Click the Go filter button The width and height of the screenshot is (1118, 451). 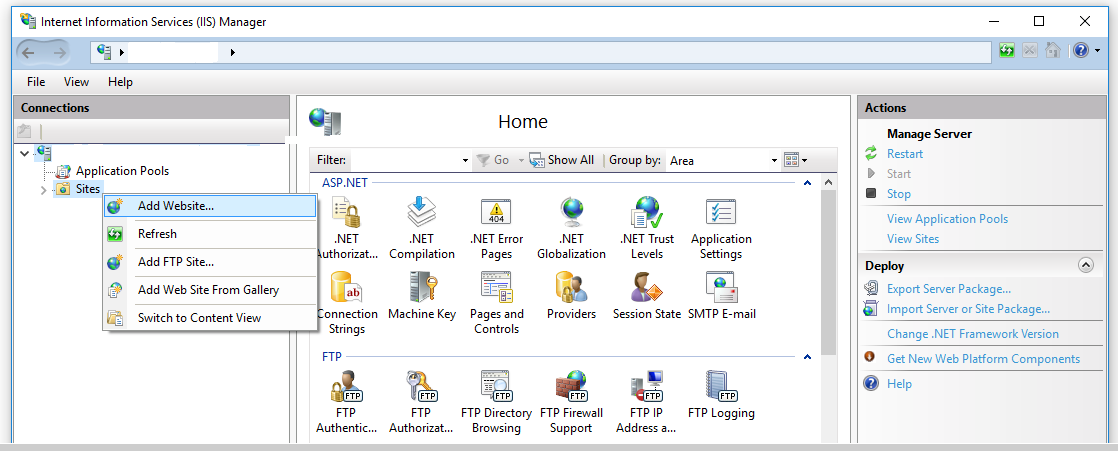coord(493,160)
